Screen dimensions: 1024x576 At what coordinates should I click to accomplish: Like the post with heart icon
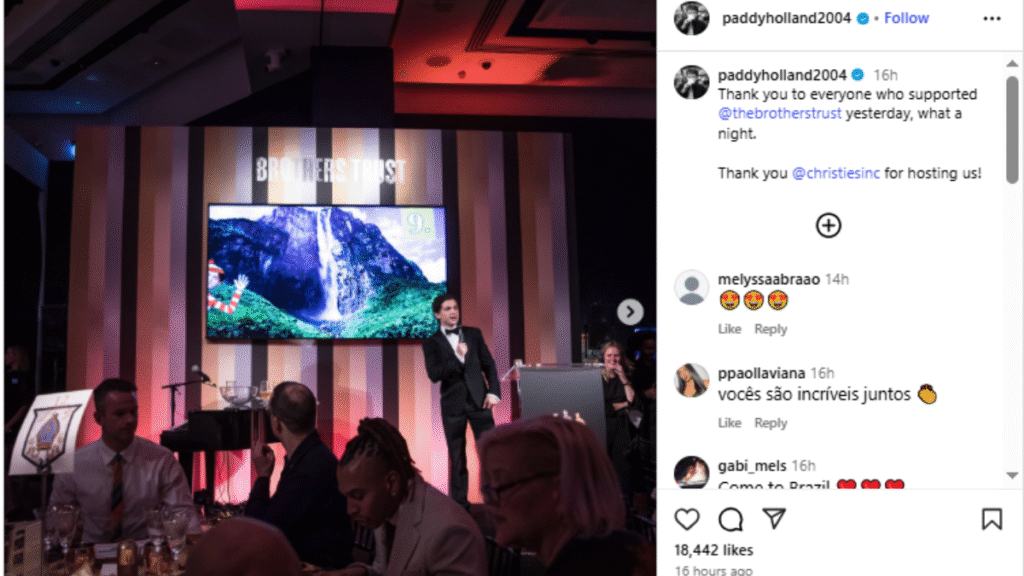(686, 519)
